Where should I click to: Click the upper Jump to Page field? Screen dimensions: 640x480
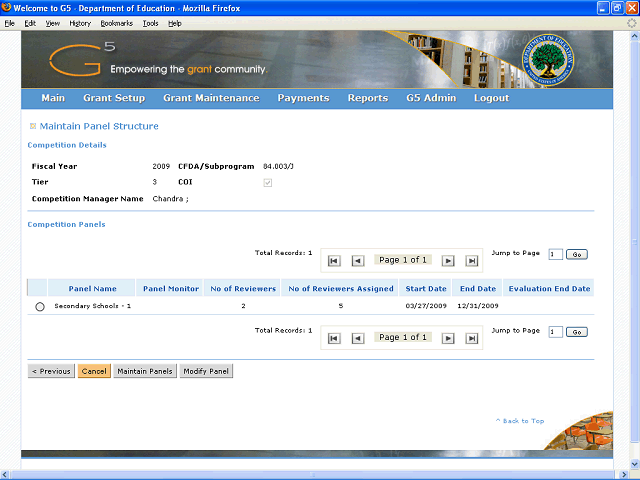point(556,254)
